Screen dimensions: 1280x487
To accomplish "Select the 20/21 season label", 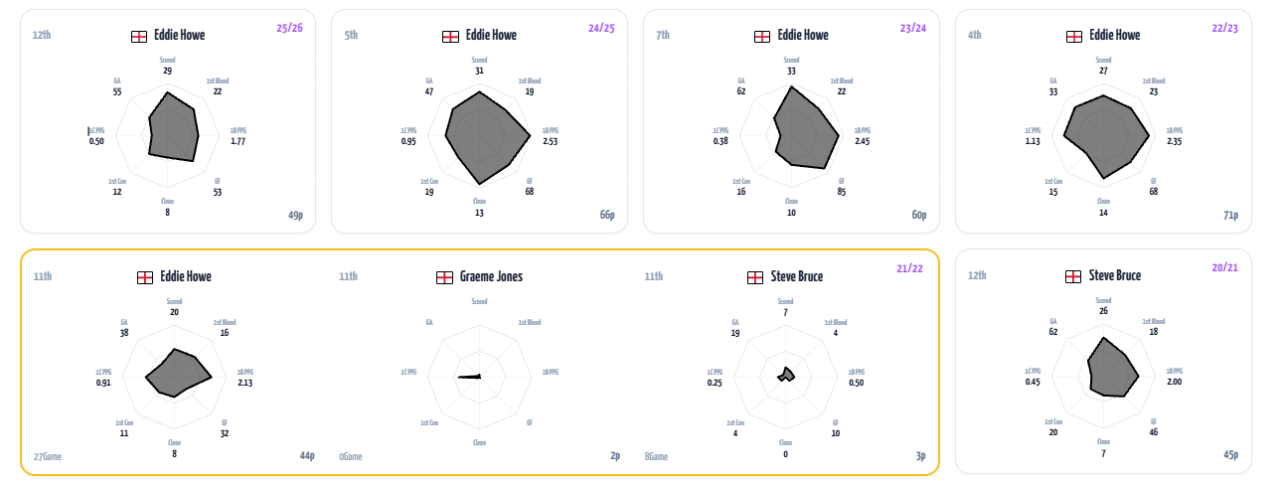I will pos(1225,268).
